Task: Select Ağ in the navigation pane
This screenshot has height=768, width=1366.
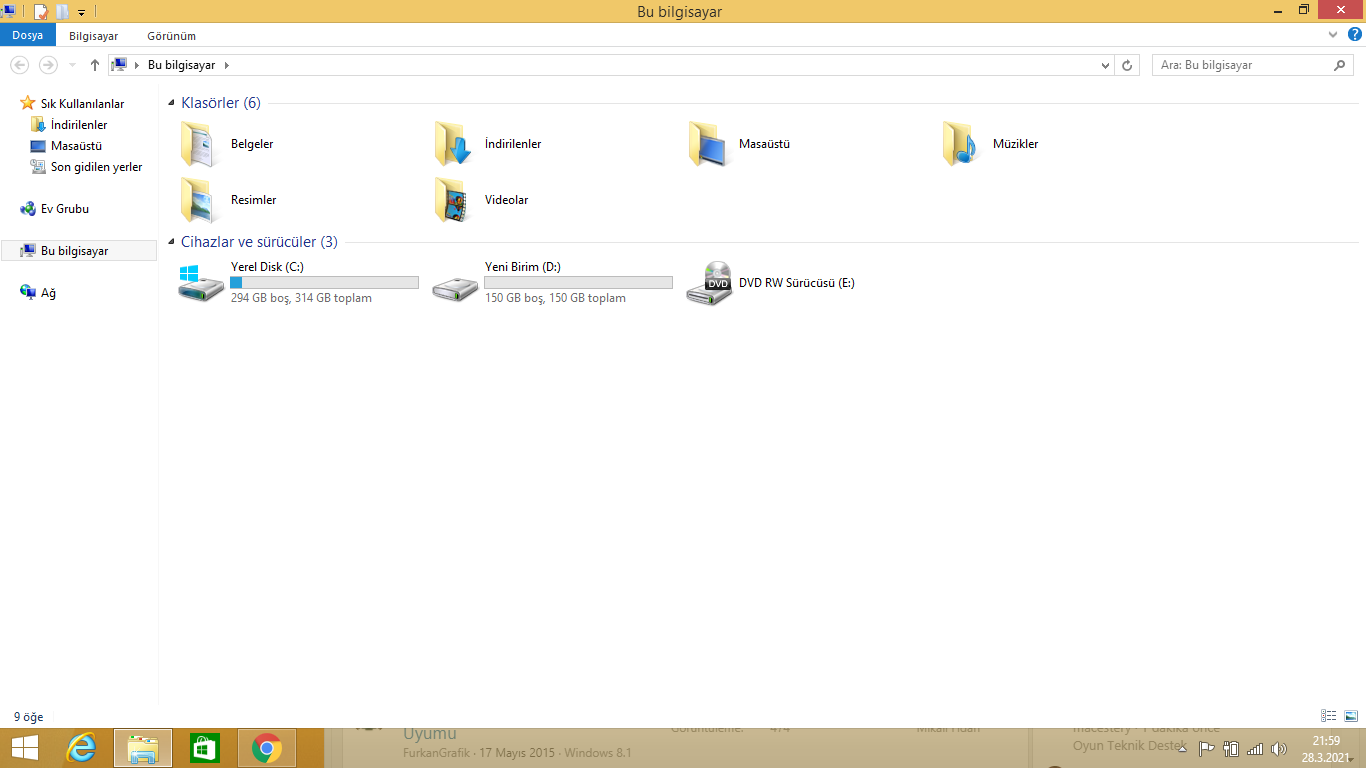Action: 48,293
